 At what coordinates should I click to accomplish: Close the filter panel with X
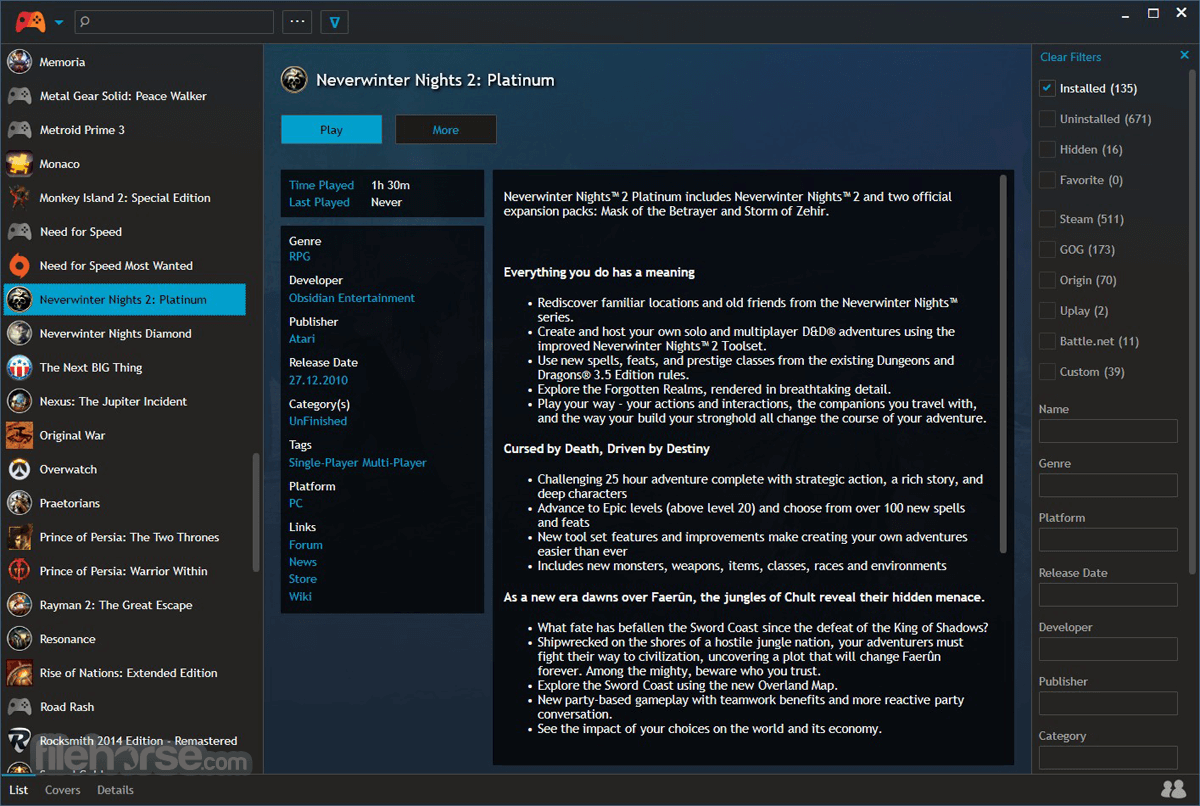(x=1185, y=56)
